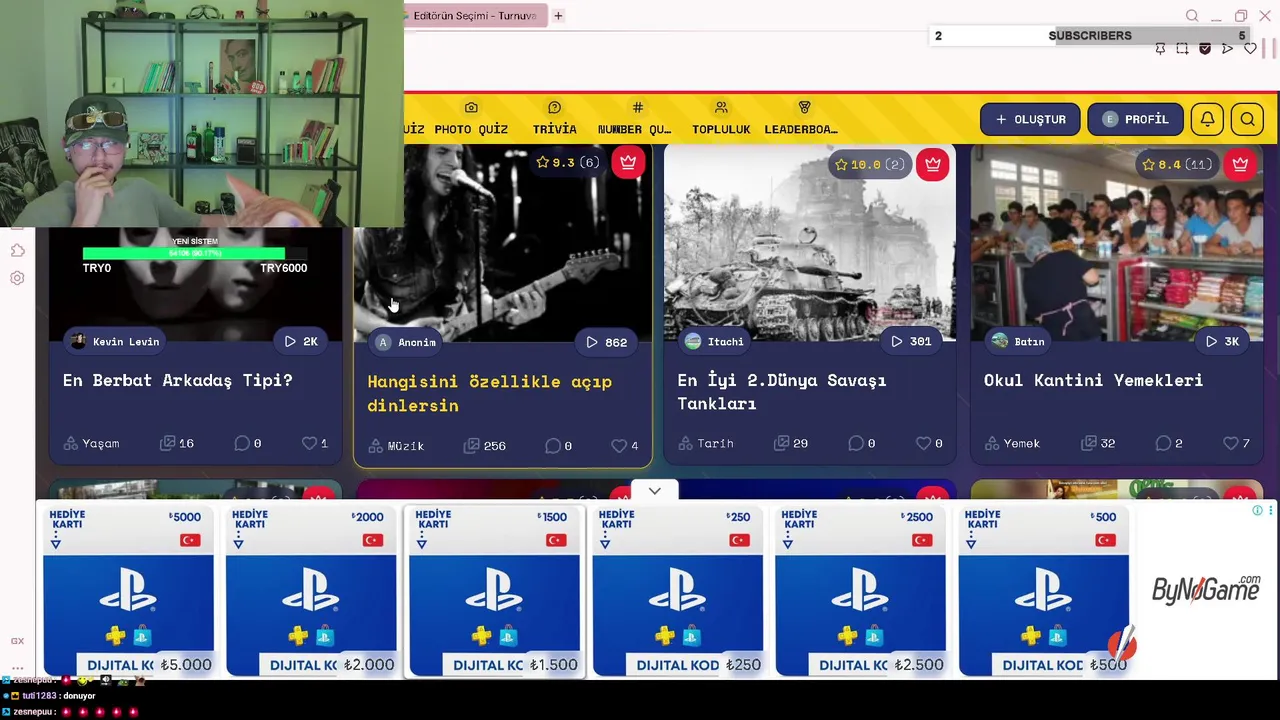Click the ad info icon
This screenshot has width=1280, height=720.
click(x=1257, y=510)
